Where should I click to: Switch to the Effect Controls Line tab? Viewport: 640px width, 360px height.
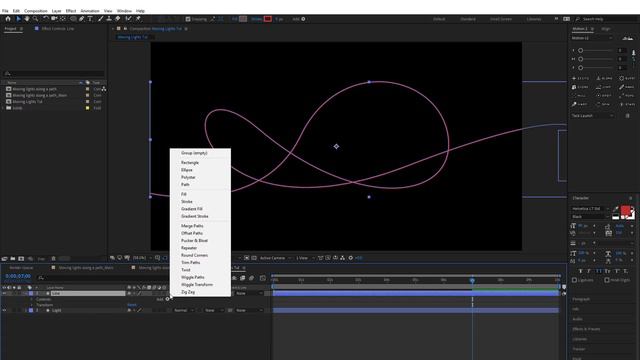(x=58, y=29)
